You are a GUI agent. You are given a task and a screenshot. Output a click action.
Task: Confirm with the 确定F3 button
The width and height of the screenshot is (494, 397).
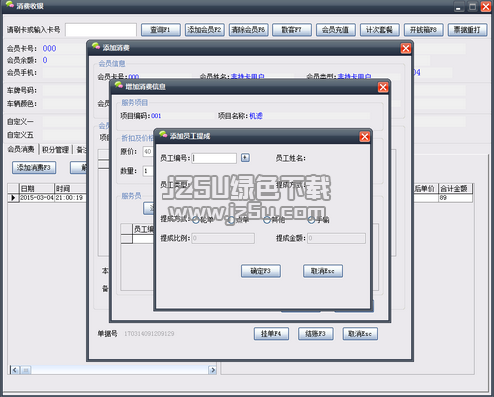point(261,271)
